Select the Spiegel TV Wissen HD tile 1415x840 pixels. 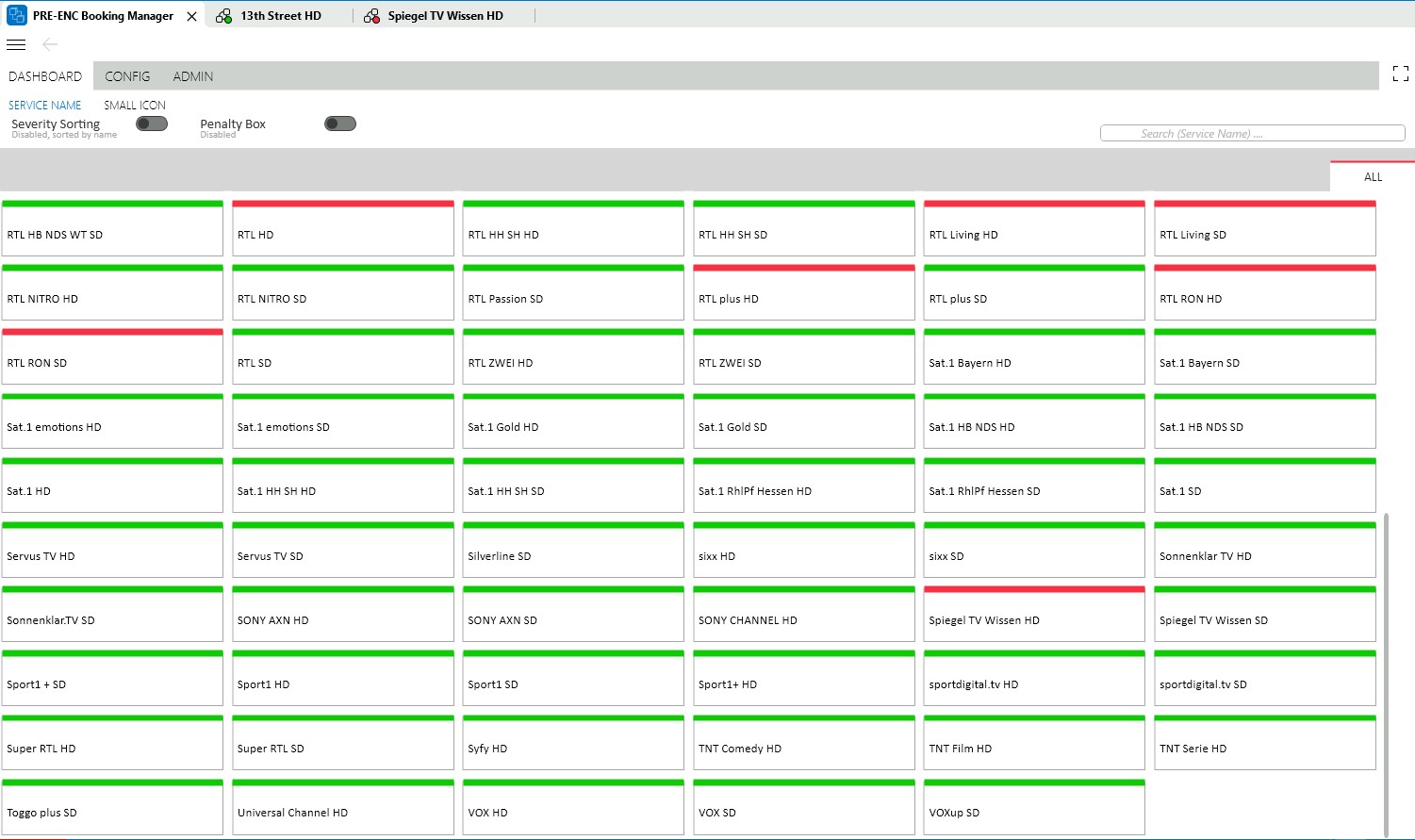click(1034, 615)
